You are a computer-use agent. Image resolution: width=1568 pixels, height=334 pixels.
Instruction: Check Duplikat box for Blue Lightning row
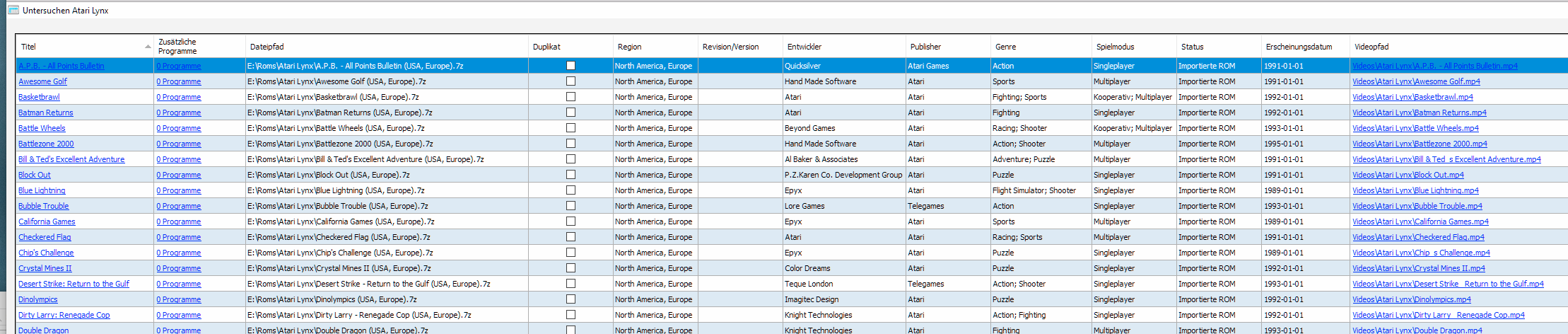[571, 190]
